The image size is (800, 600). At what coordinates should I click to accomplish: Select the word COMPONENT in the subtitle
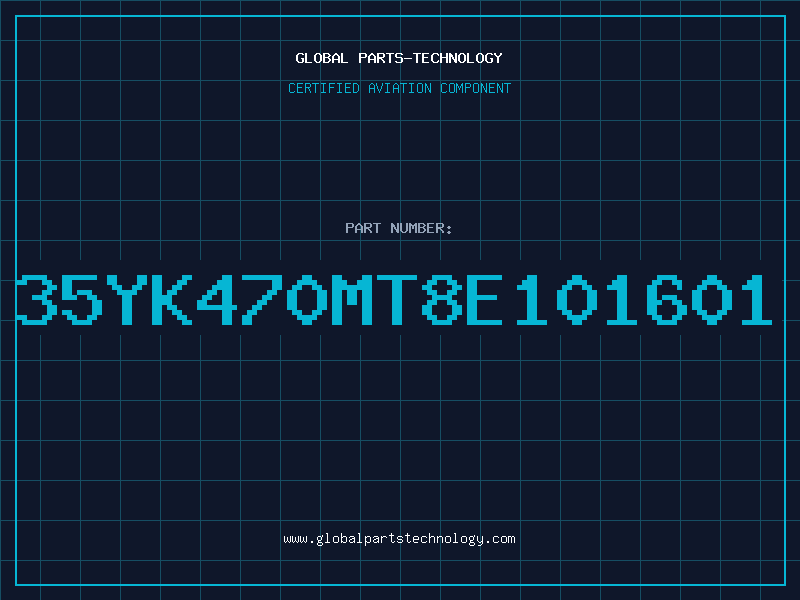[476, 88]
